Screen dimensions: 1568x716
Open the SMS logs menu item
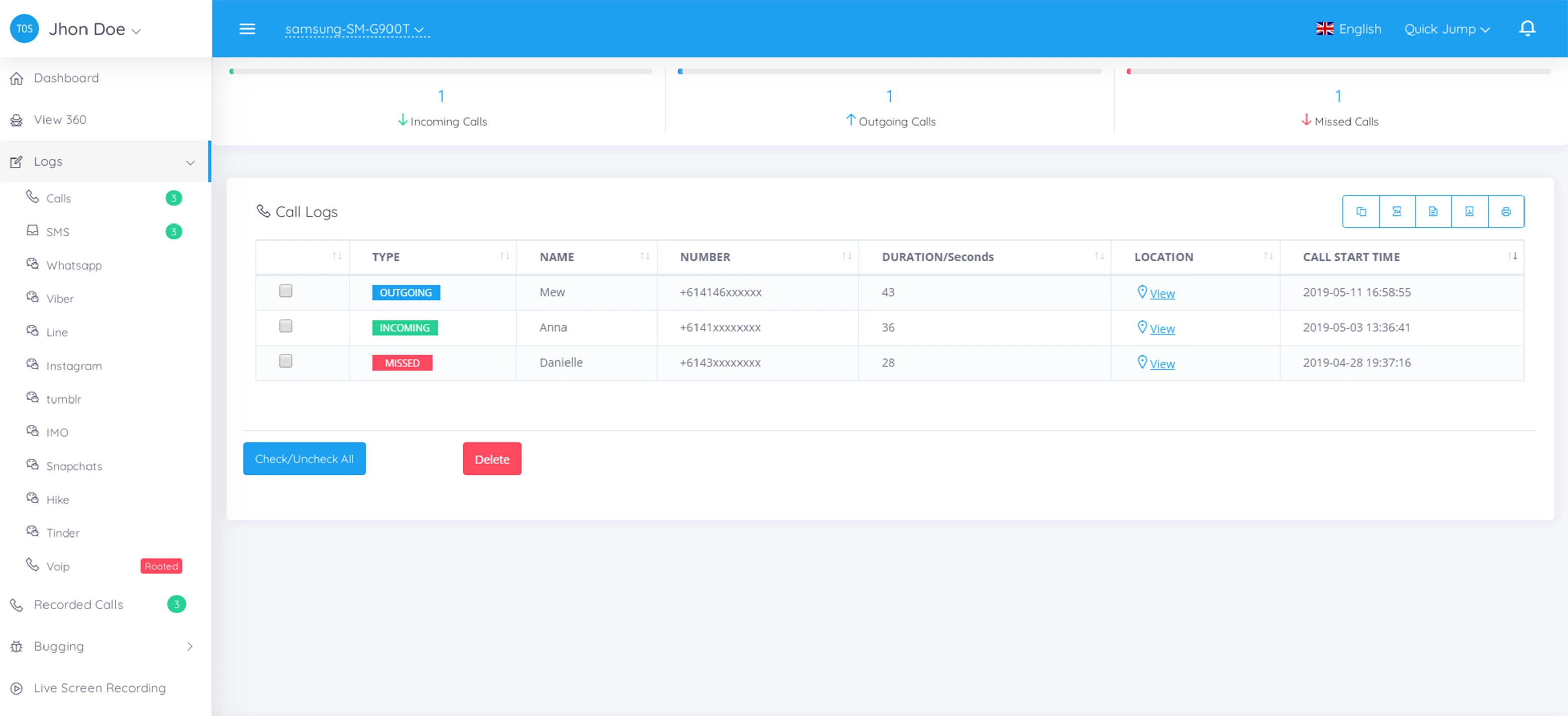(58, 232)
